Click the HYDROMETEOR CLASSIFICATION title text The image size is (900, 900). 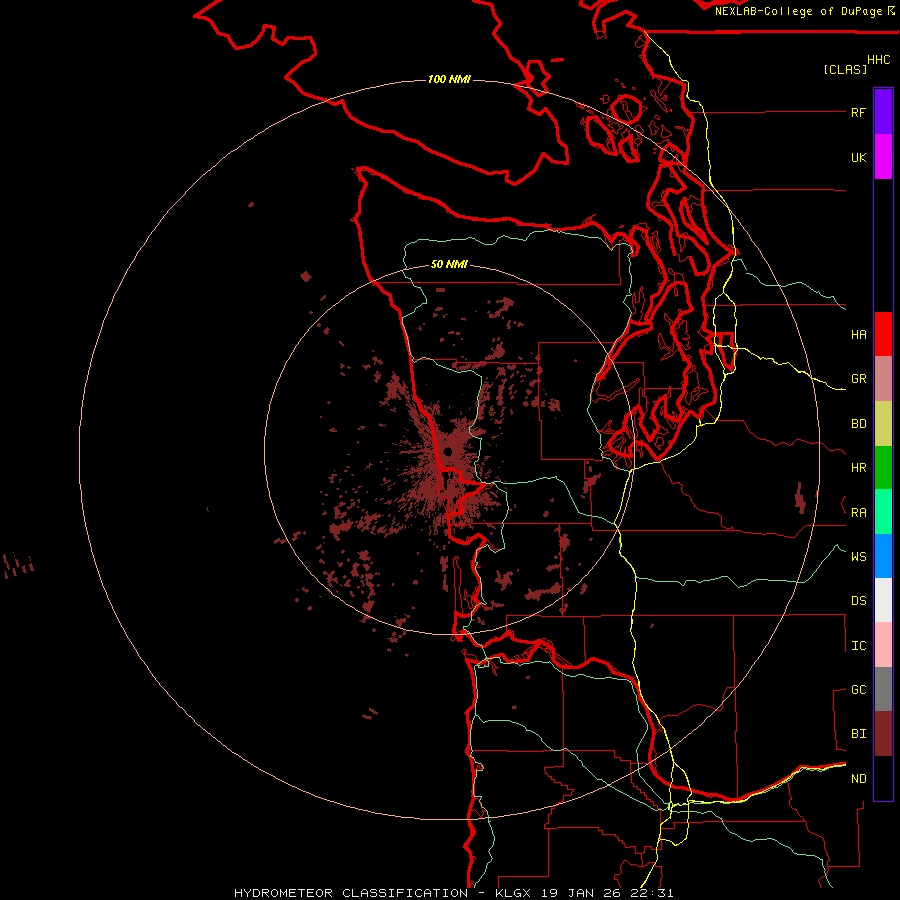coord(351,893)
